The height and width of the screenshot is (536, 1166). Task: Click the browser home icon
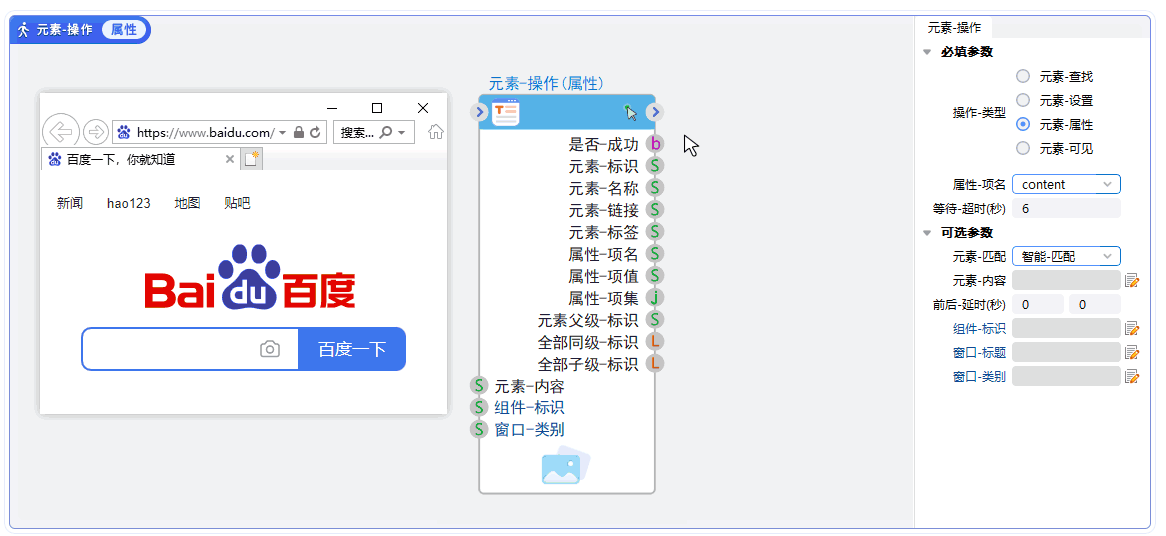pos(436,132)
